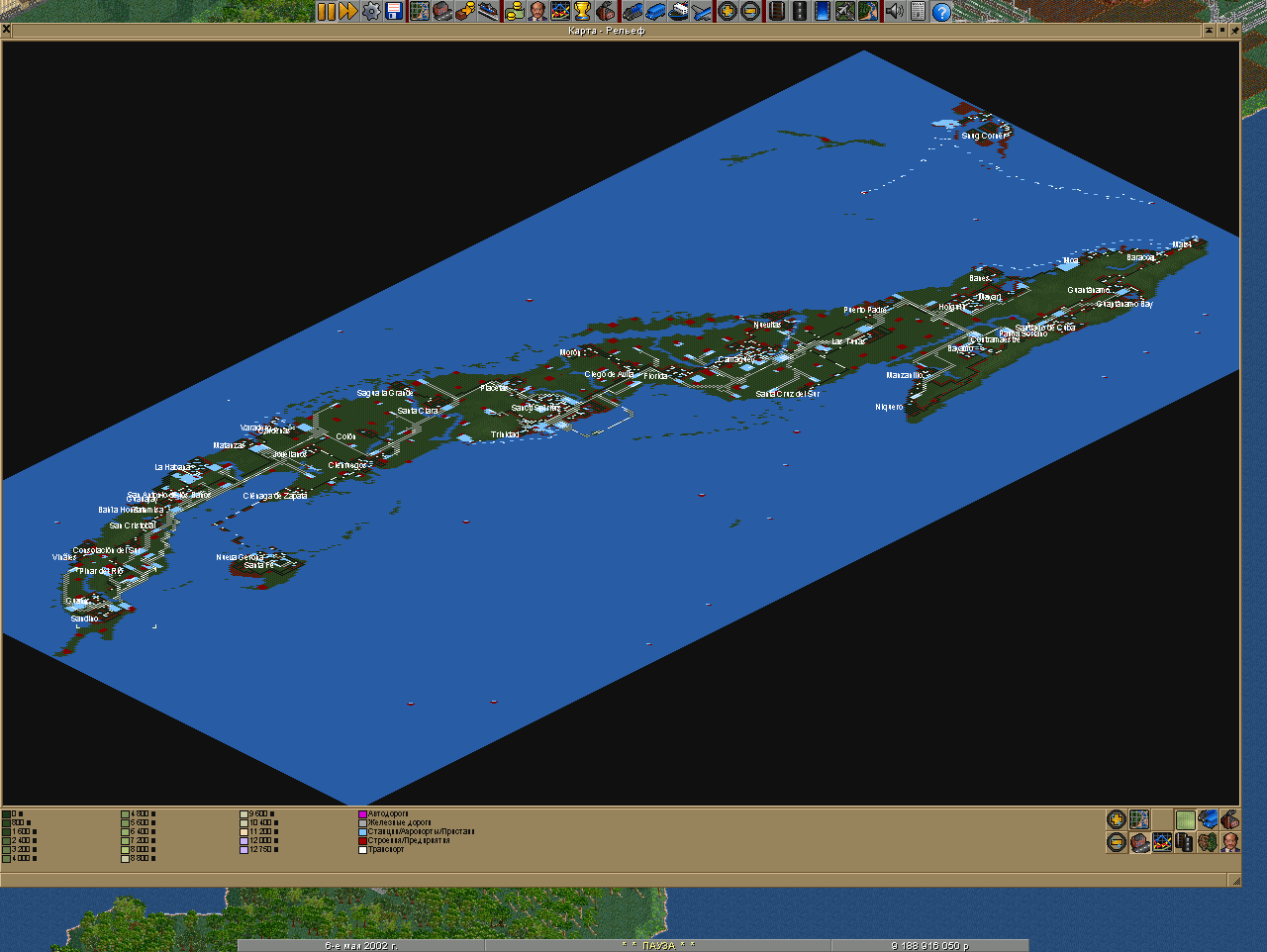Open company info from the toolbar manager face
The height and width of the screenshot is (952, 1267).
click(x=536, y=11)
